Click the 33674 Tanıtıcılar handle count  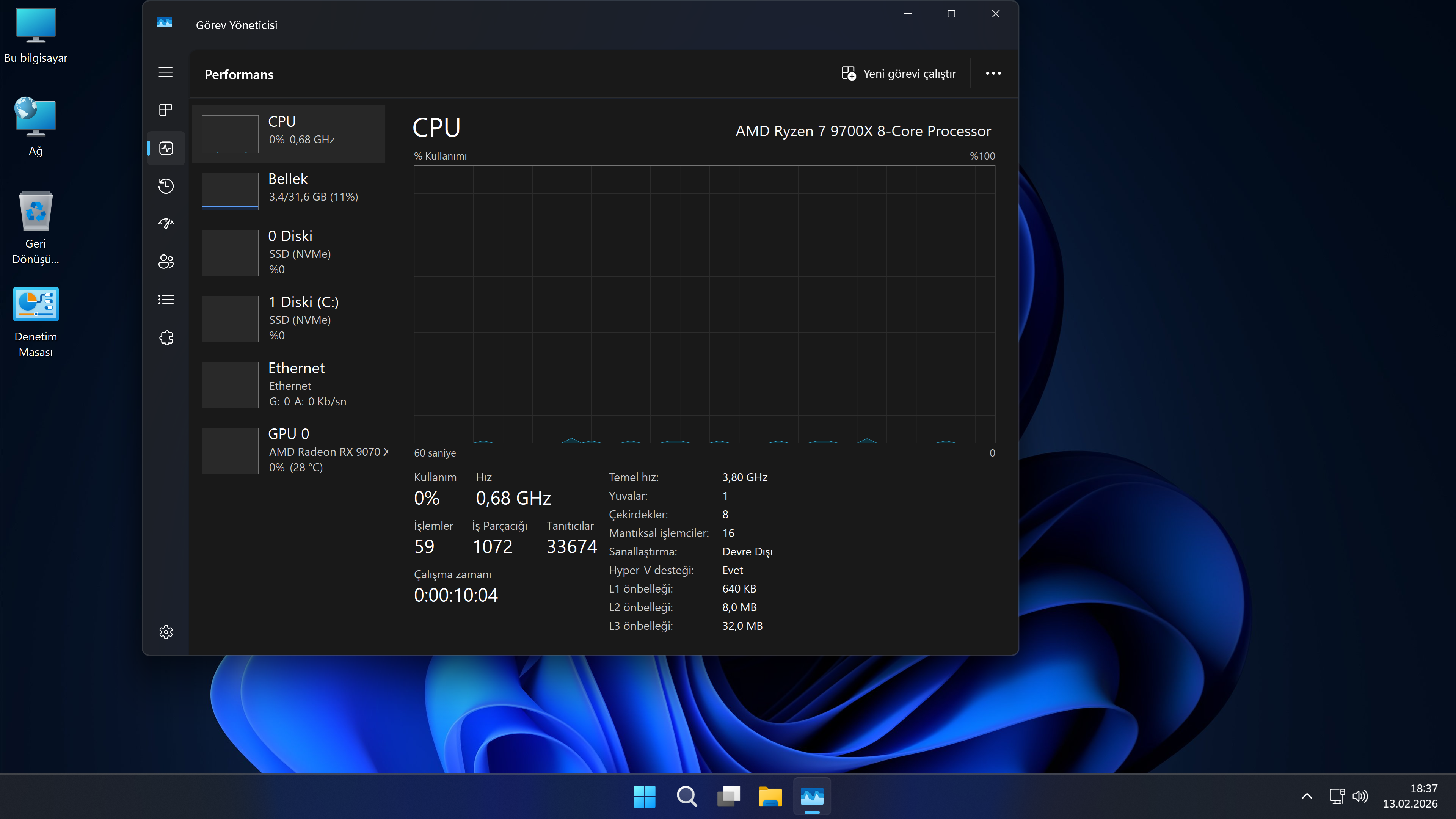tap(571, 546)
